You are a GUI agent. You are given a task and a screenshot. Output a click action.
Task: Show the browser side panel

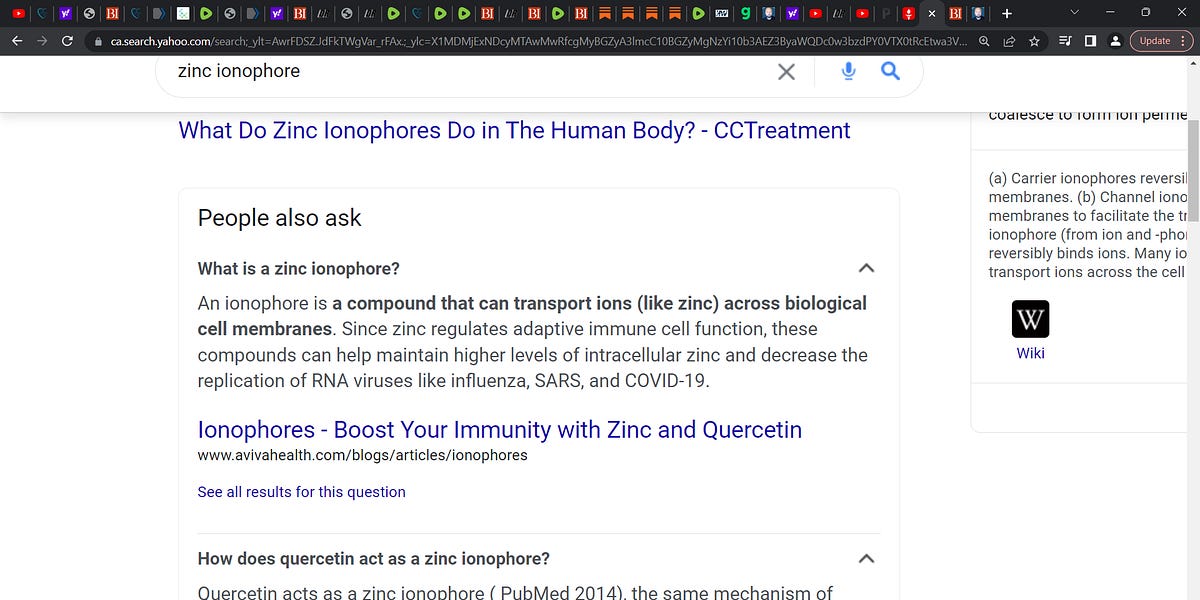(1089, 41)
